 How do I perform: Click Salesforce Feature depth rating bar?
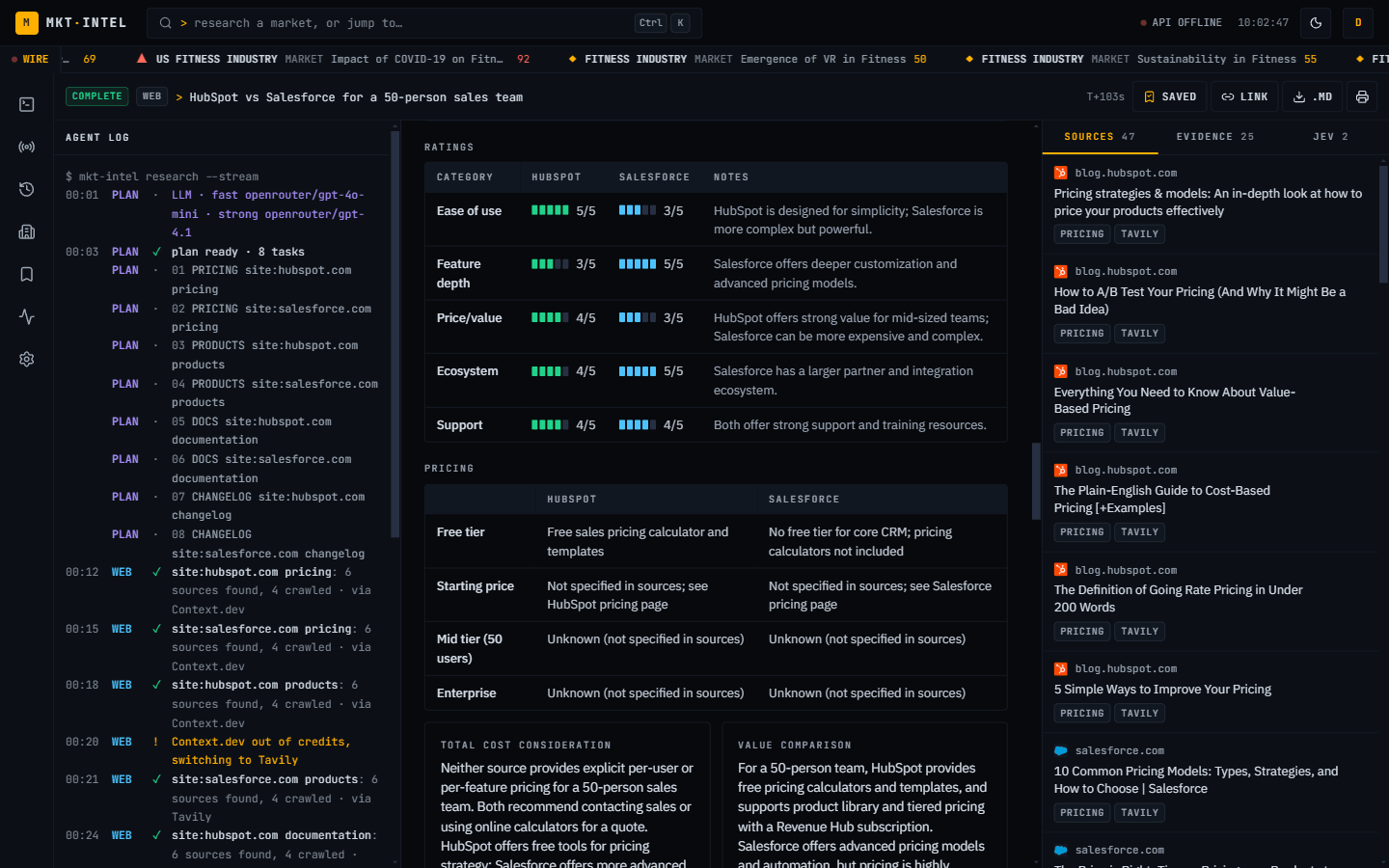638,264
